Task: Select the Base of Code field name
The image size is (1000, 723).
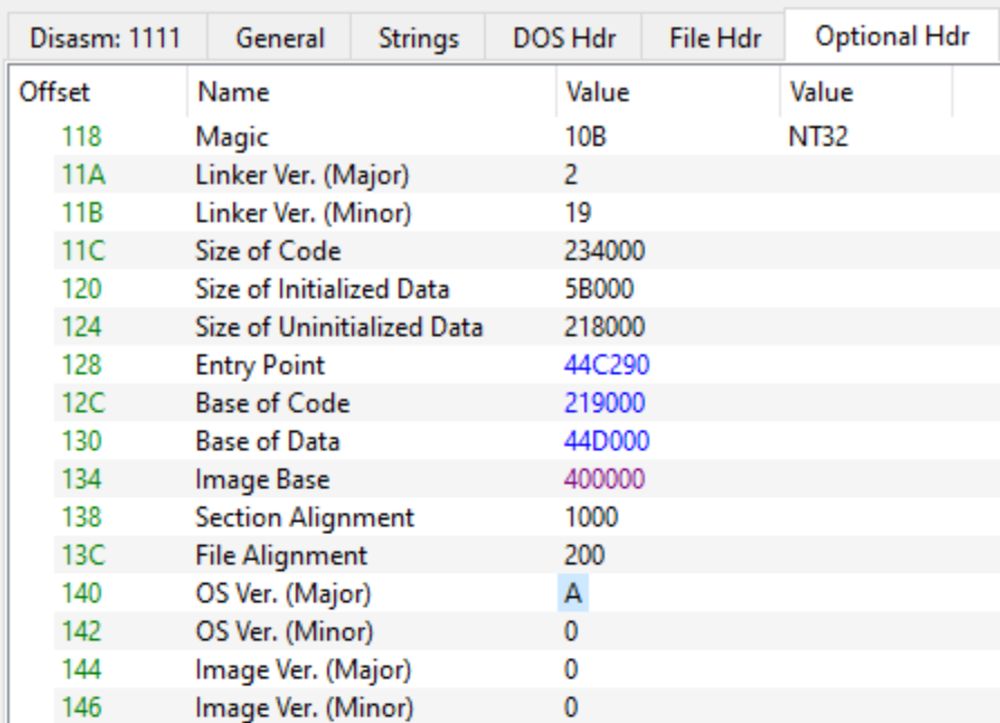Action: click(x=273, y=403)
